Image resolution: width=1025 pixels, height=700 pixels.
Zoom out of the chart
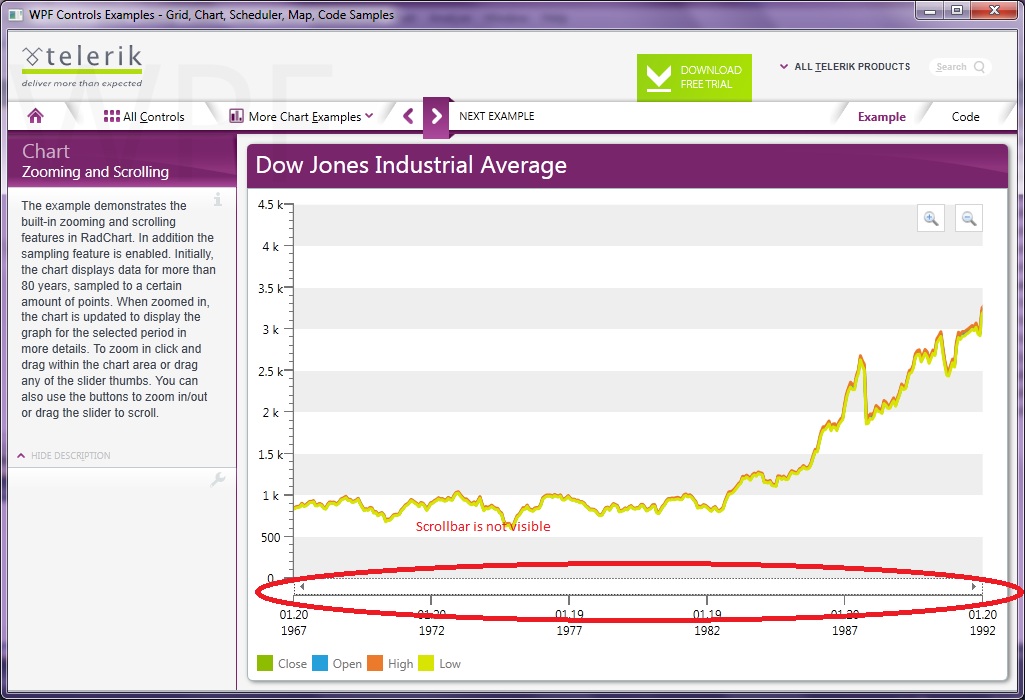tap(969, 218)
